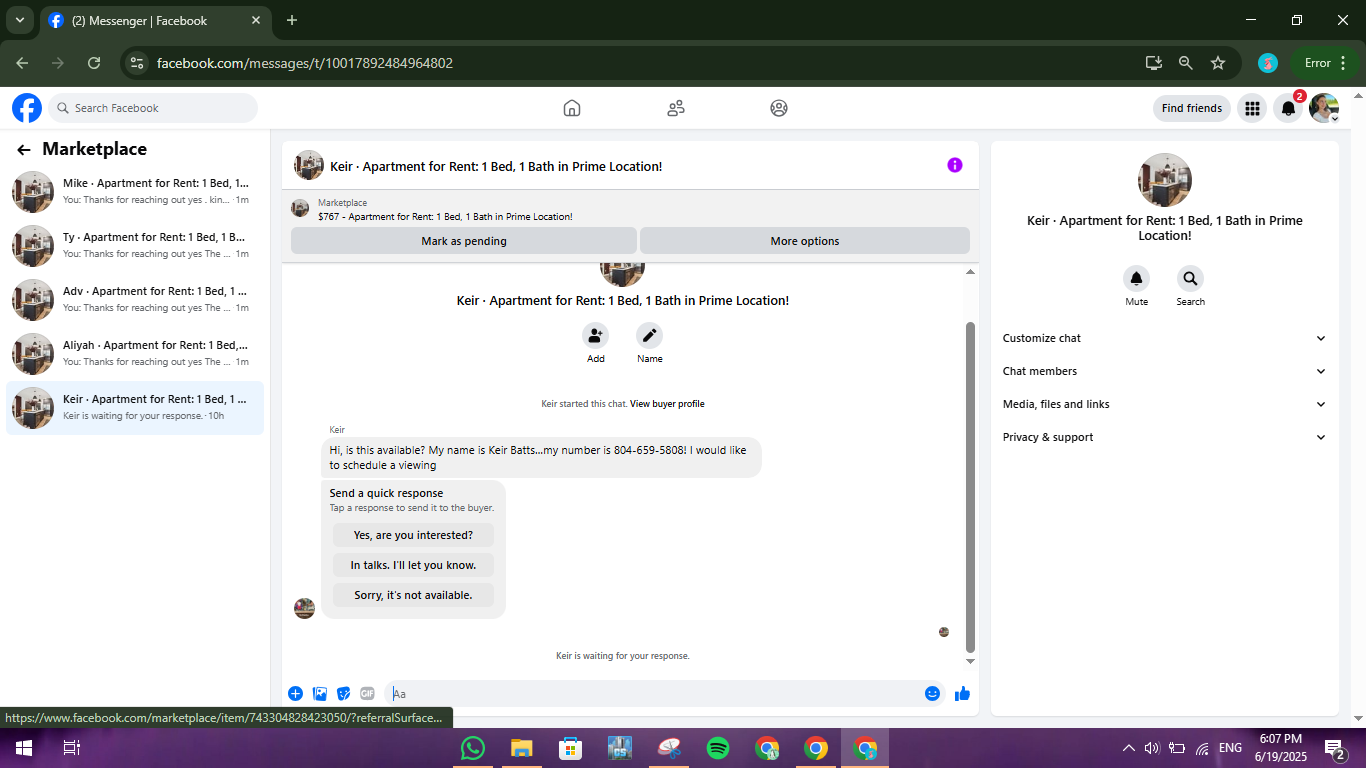Switch to the Messenger Facebook browser tab

click(155, 20)
